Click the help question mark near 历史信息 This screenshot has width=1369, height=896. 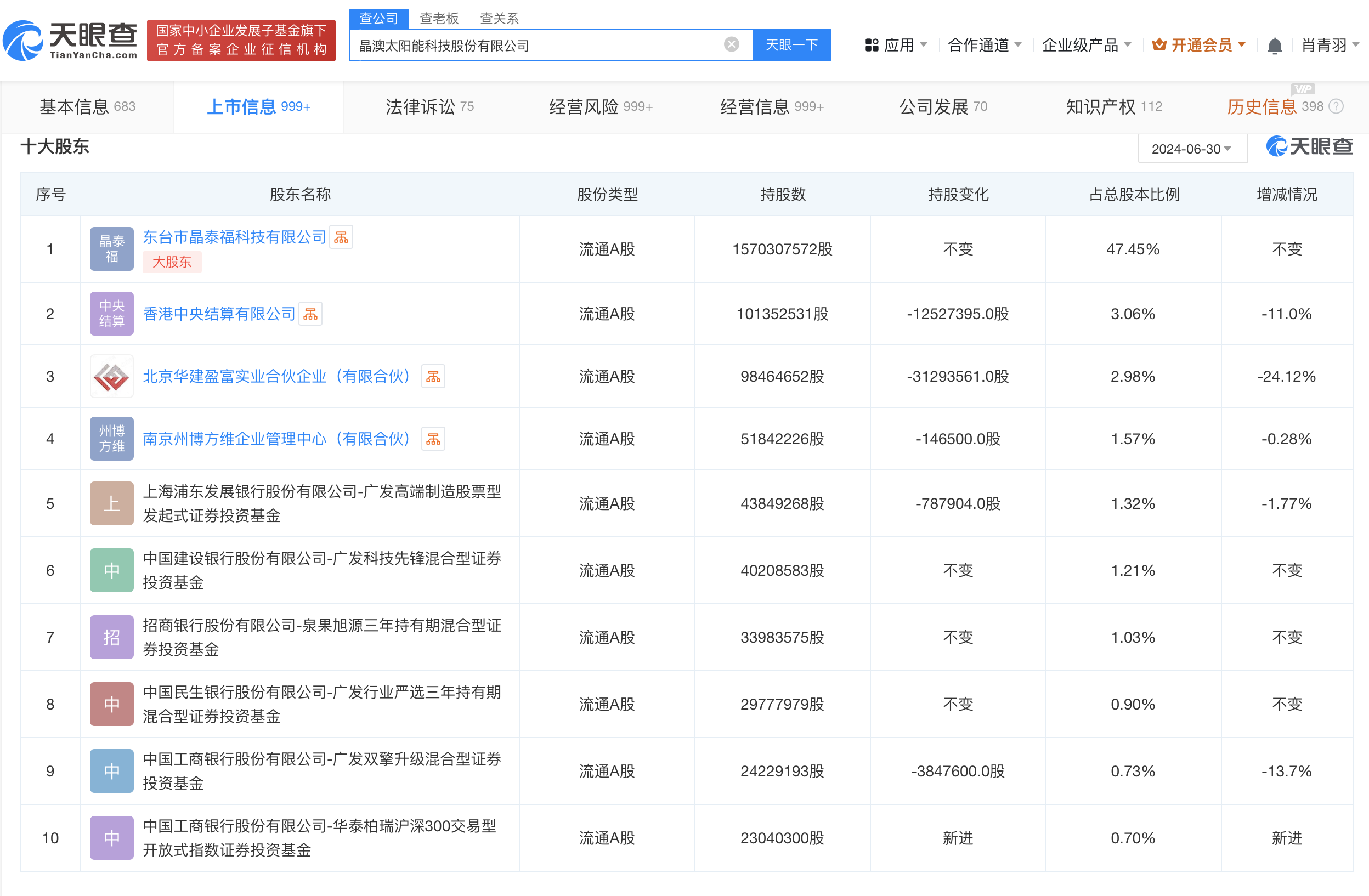point(1337,106)
